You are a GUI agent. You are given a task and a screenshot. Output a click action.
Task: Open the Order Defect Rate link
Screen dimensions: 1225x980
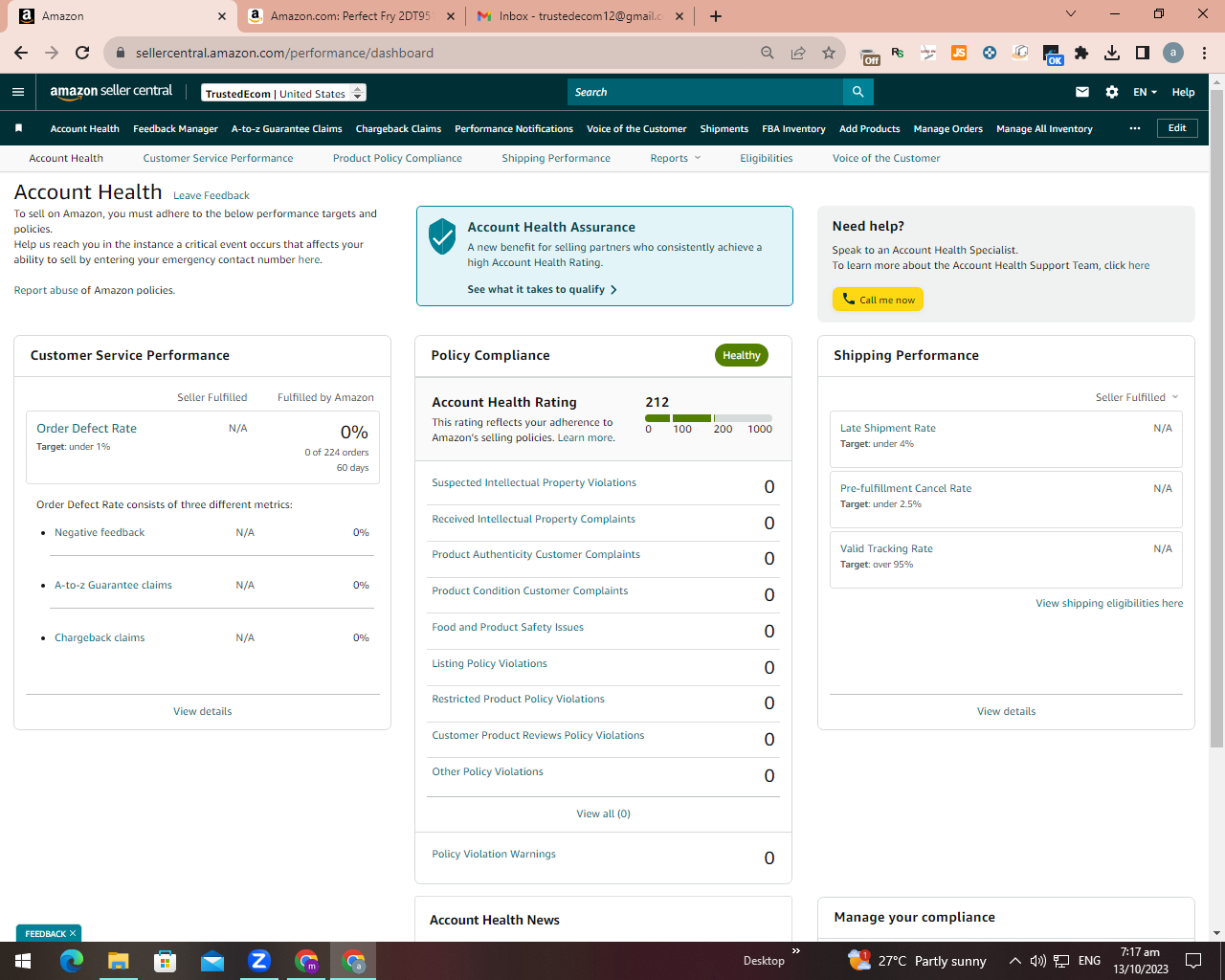click(x=86, y=428)
